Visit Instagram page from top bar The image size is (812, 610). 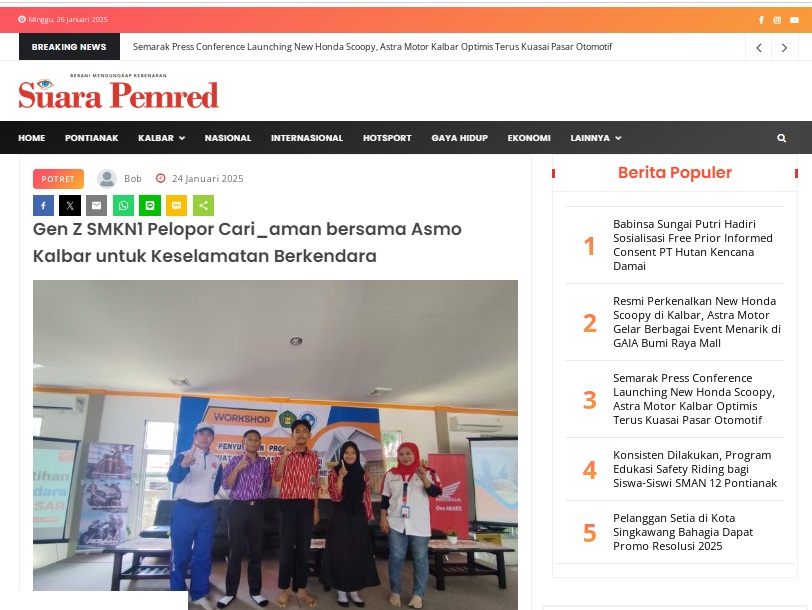pos(777,20)
